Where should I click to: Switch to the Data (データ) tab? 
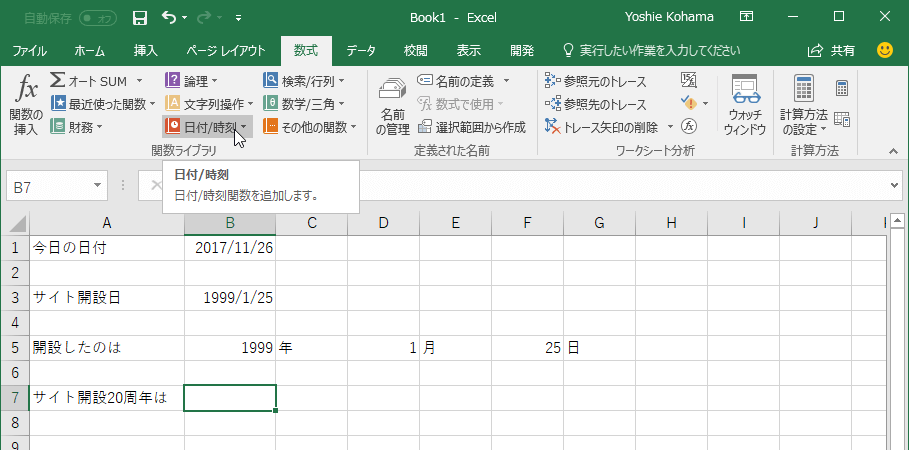pyautogui.click(x=360, y=50)
